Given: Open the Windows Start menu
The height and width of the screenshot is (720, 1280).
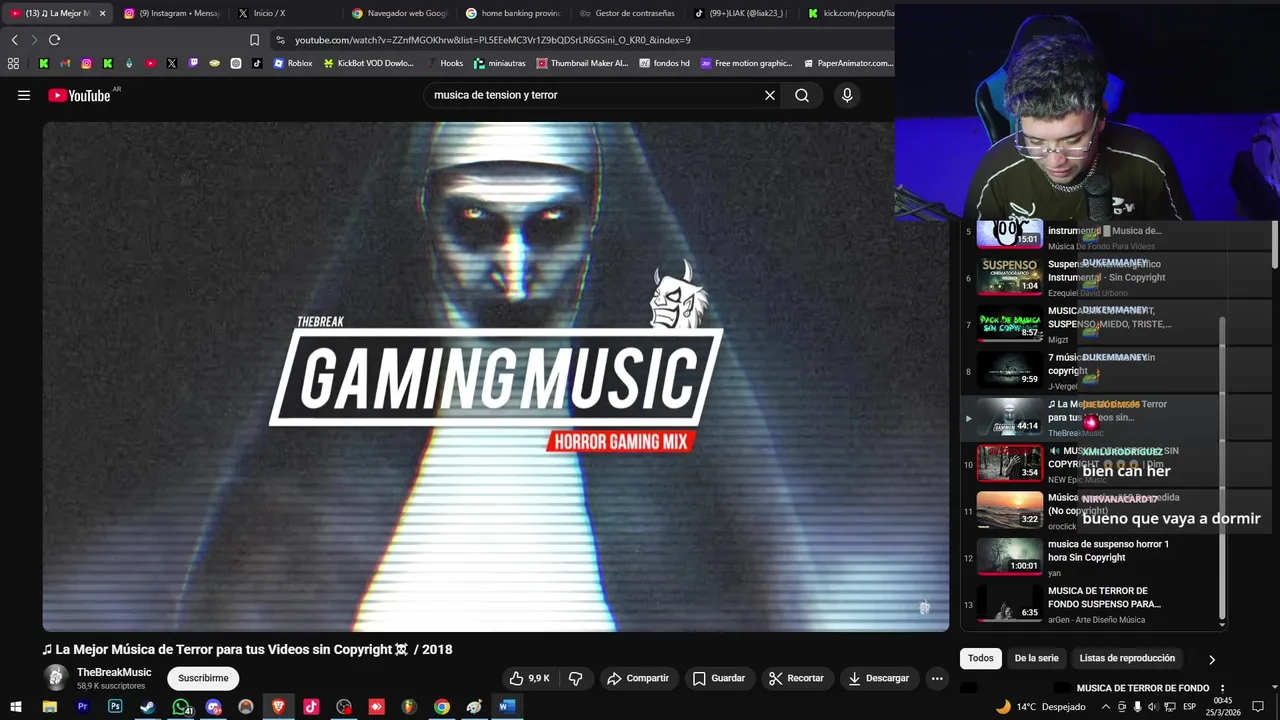Looking at the screenshot, I should [16, 707].
